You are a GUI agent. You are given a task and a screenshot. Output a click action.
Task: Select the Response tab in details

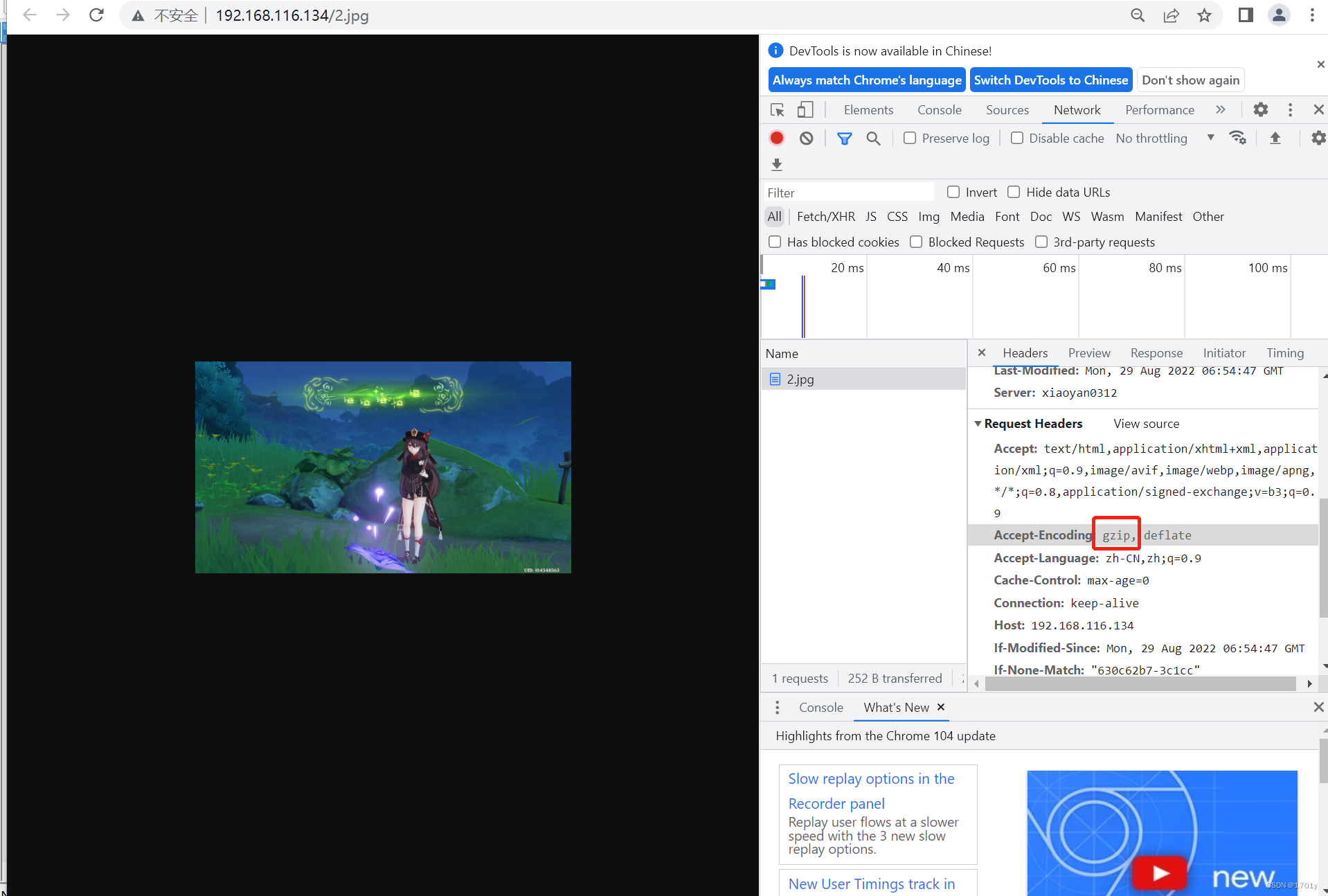coord(1156,353)
